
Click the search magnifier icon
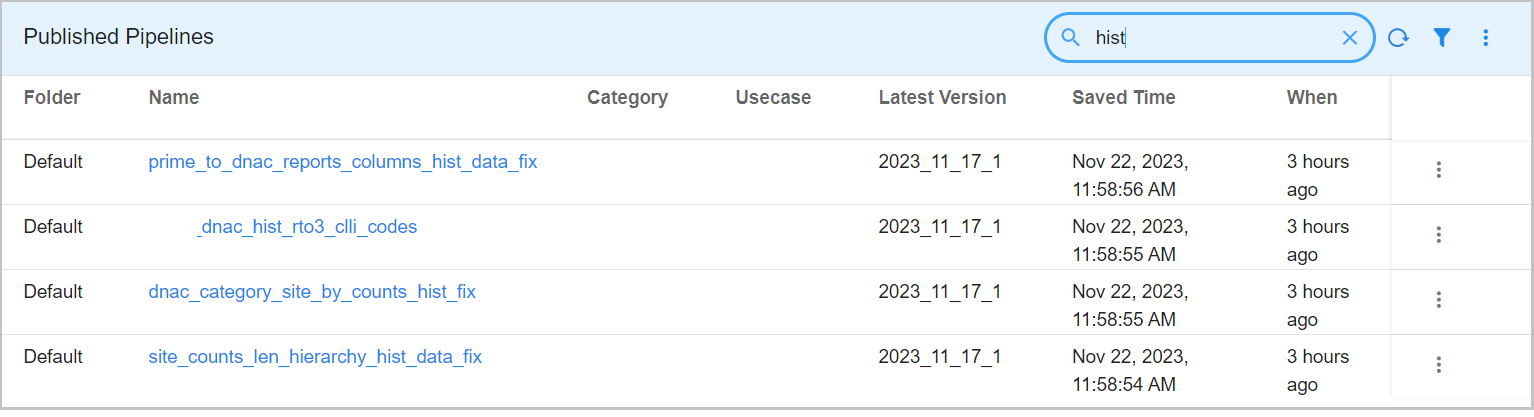point(1070,38)
